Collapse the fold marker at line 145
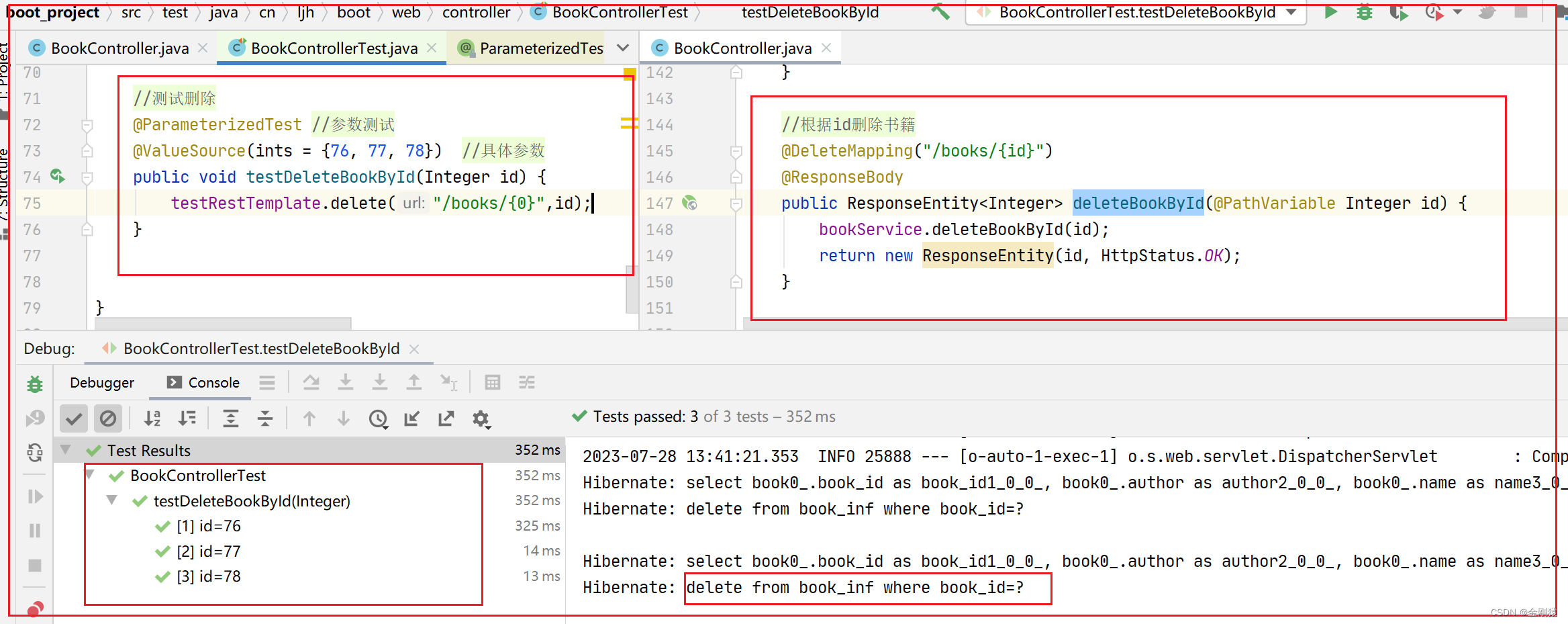 pyautogui.click(x=736, y=151)
